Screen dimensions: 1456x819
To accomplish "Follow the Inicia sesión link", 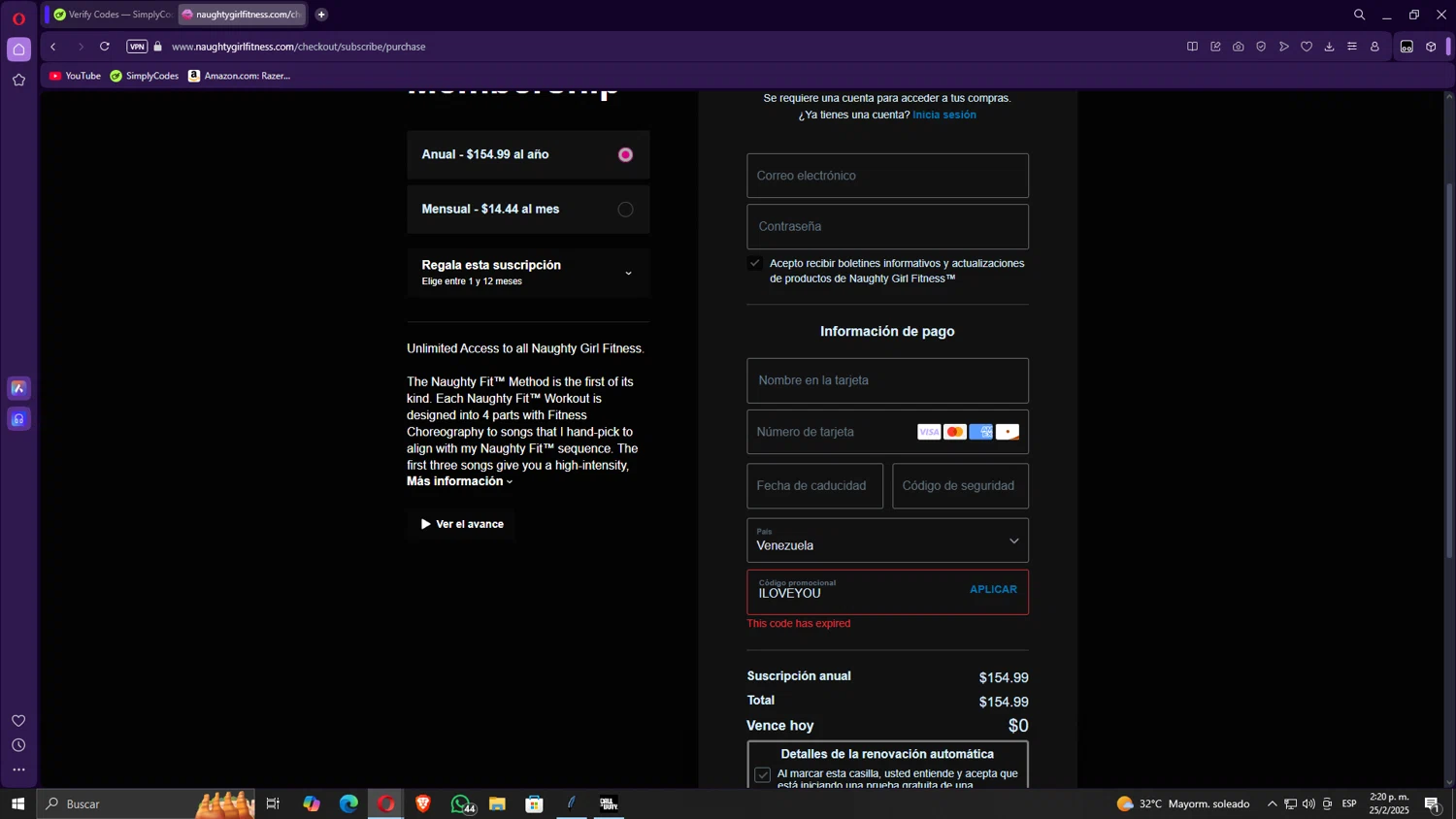I will (944, 115).
